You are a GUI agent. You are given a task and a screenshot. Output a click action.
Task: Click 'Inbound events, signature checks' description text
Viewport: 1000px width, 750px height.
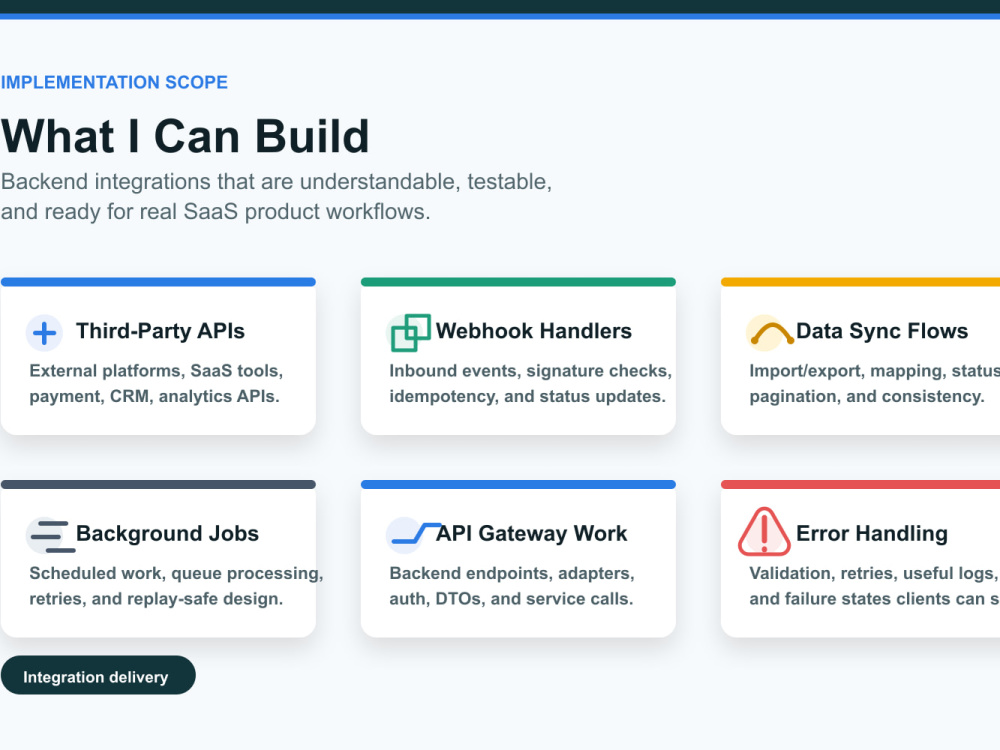click(531, 383)
